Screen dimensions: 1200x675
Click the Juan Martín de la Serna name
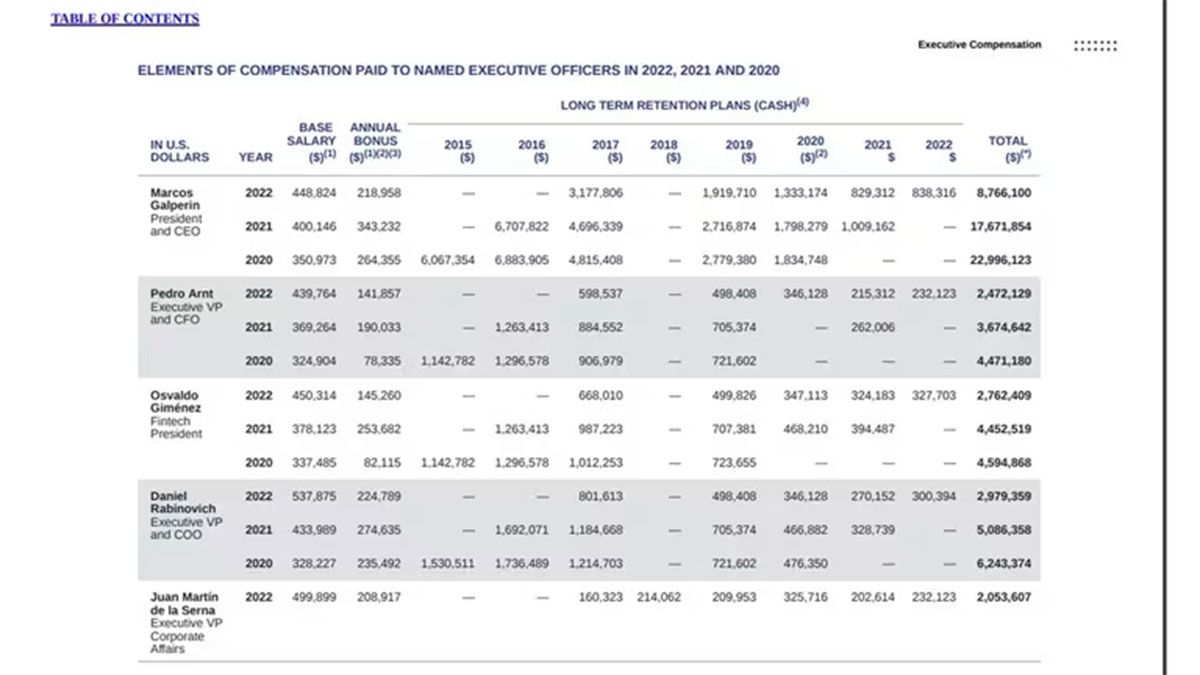click(181, 603)
